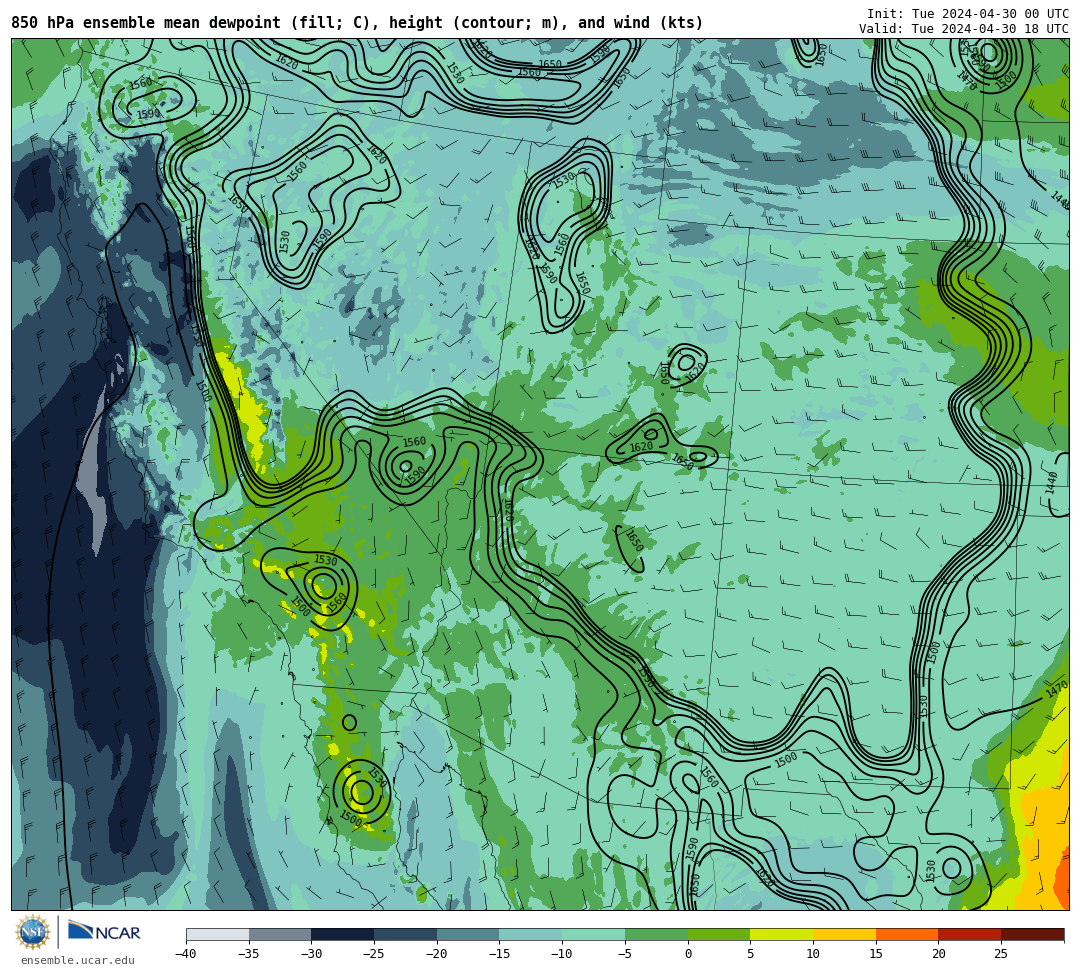Pick the 10 to 15 amber colorbar swatch

click(x=844, y=934)
